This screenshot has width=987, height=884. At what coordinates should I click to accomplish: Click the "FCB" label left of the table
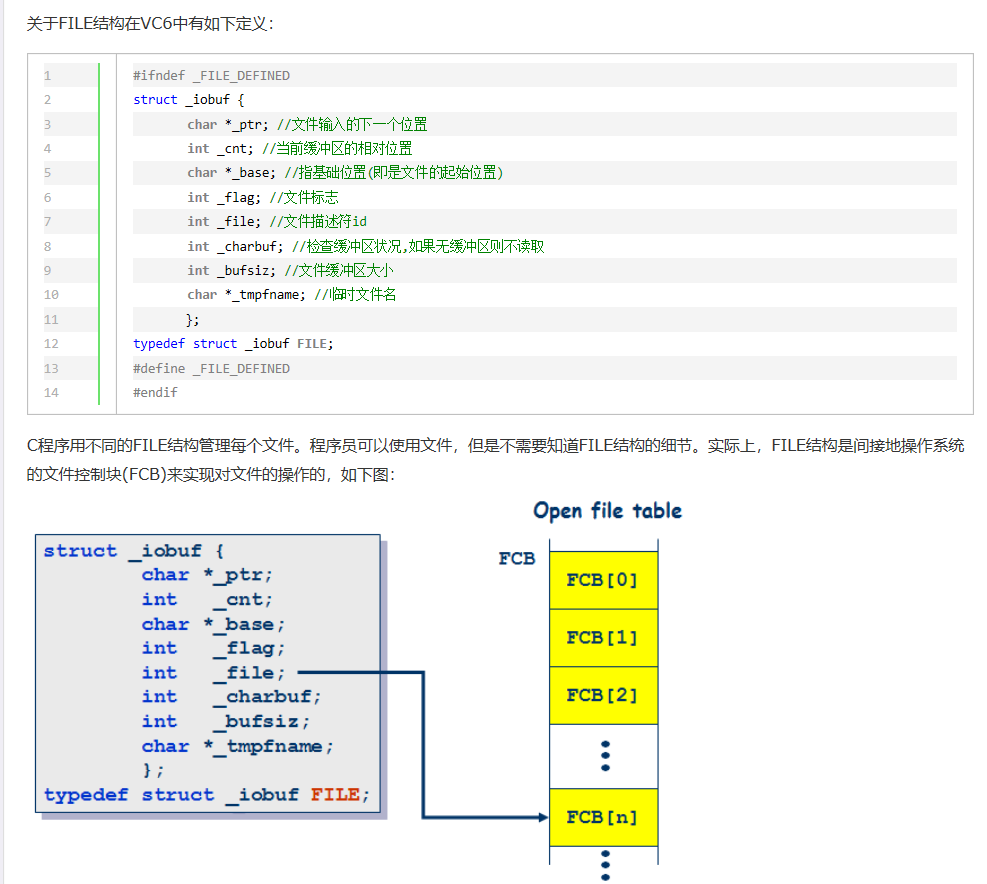click(x=517, y=559)
